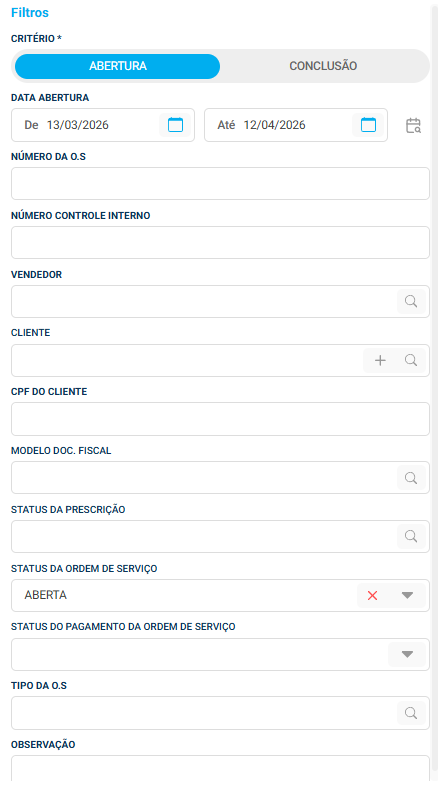Open Status da Prescrição search lookup
438x795 pixels.
(x=411, y=536)
